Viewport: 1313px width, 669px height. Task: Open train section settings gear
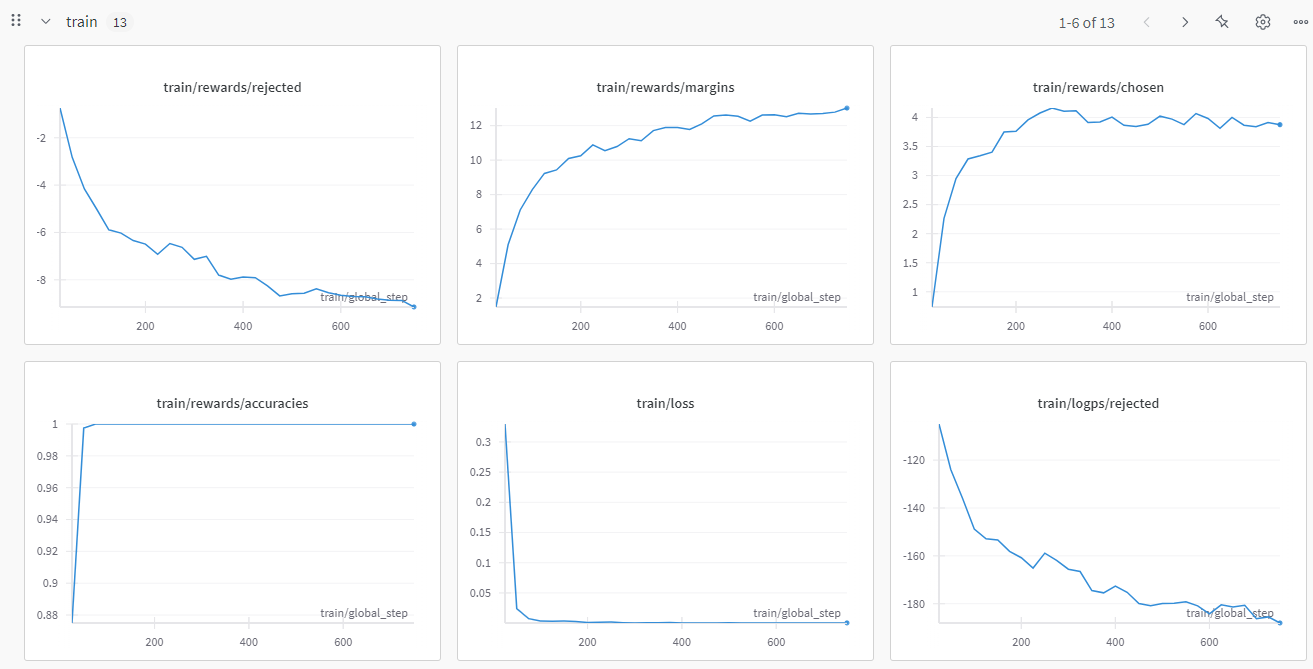1262,22
